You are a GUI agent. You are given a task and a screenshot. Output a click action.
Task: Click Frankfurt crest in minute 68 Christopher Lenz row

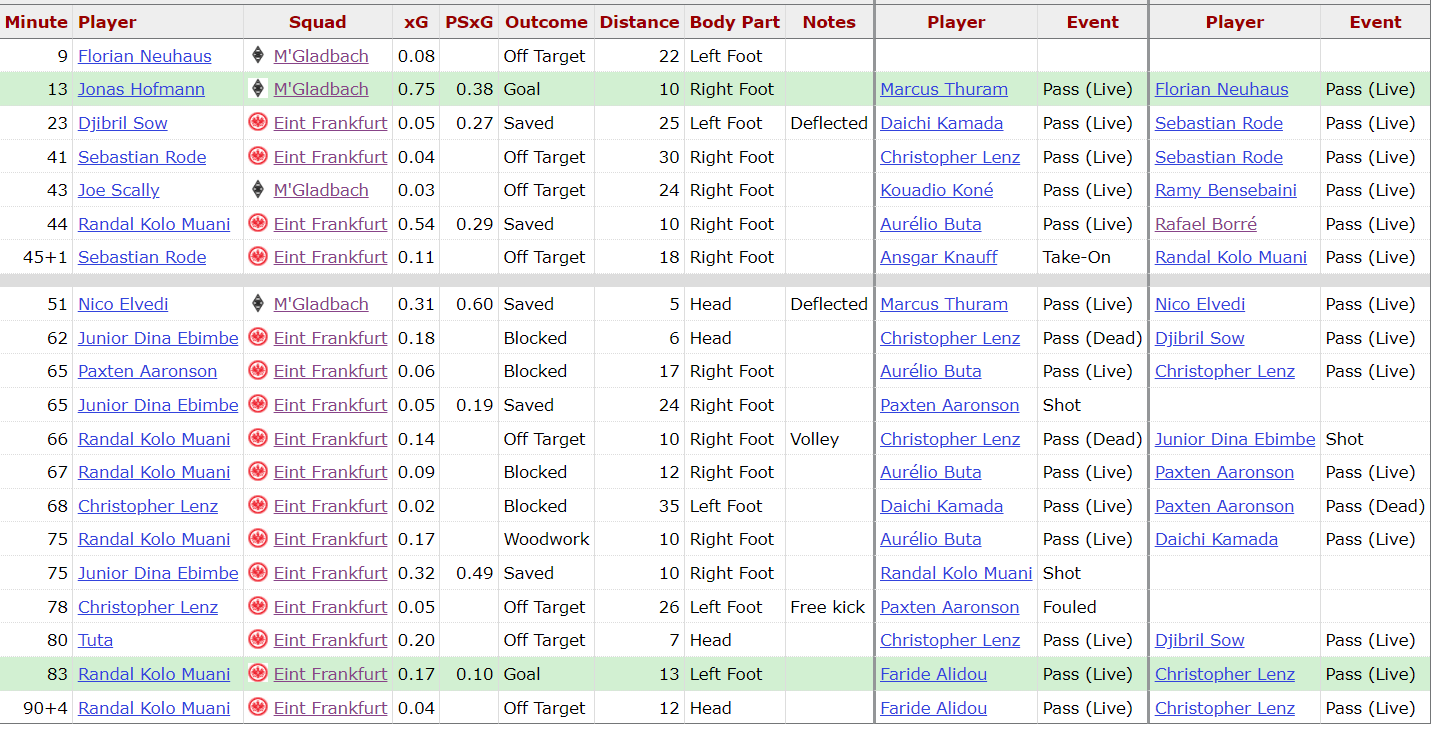click(x=257, y=506)
